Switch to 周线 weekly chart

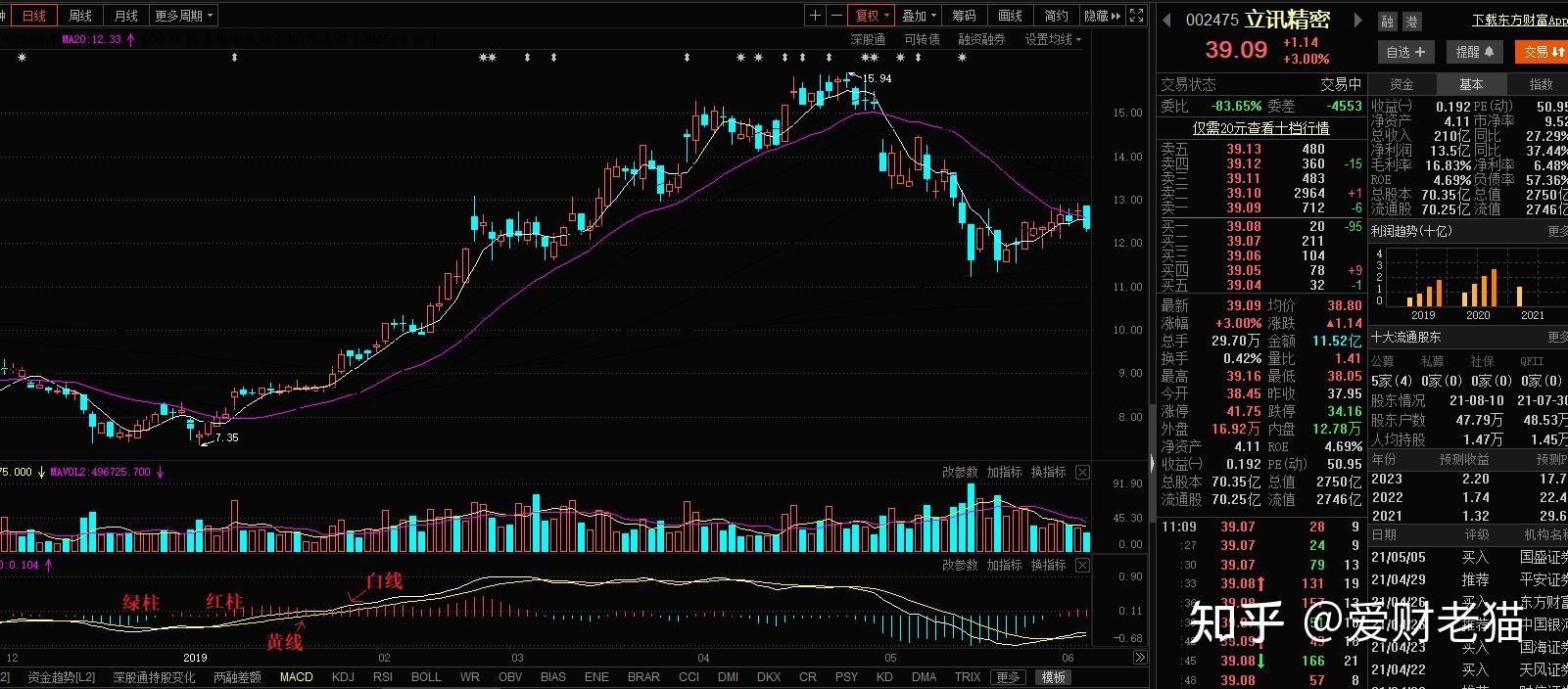pyautogui.click(x=79, y=16)
